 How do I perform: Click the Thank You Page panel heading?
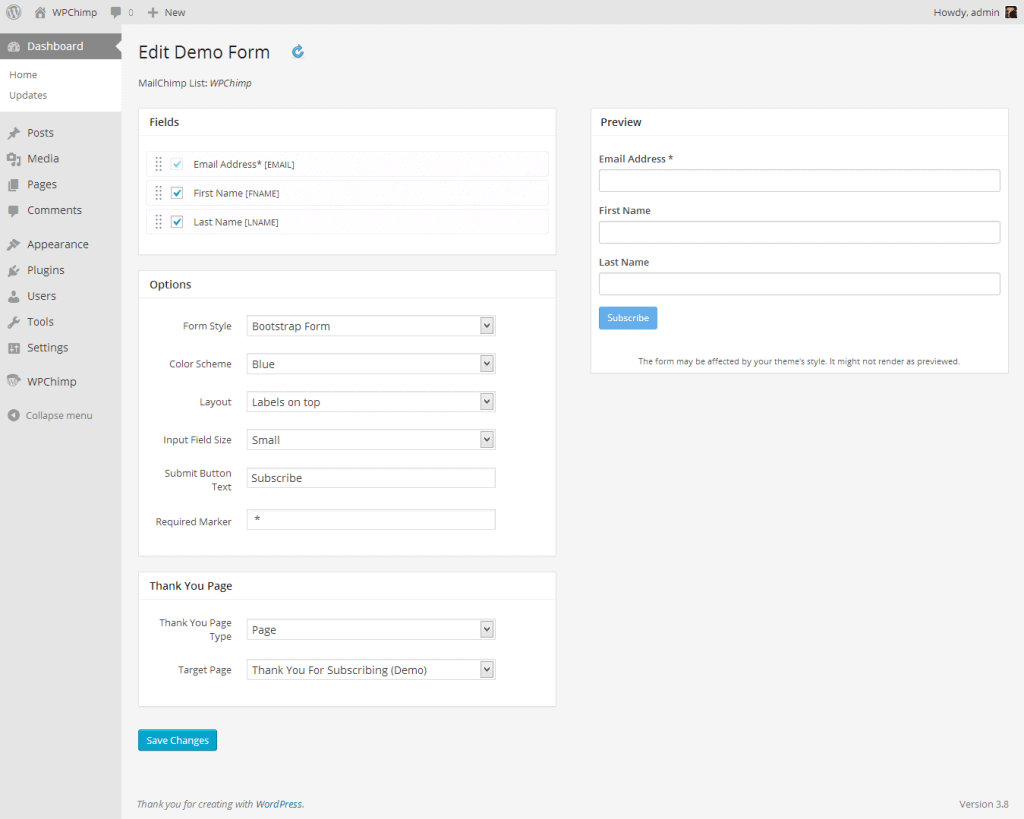[191, 586]
